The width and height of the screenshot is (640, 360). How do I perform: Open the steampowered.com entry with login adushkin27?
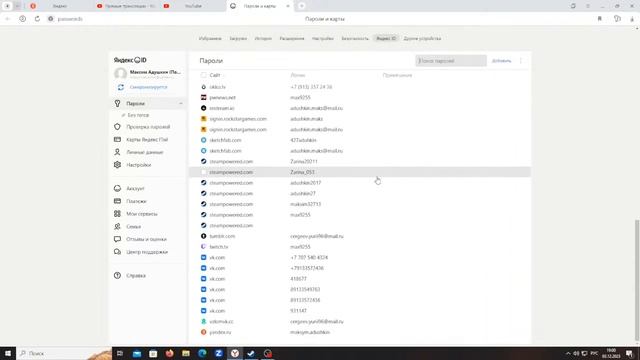tap(360, 193)
